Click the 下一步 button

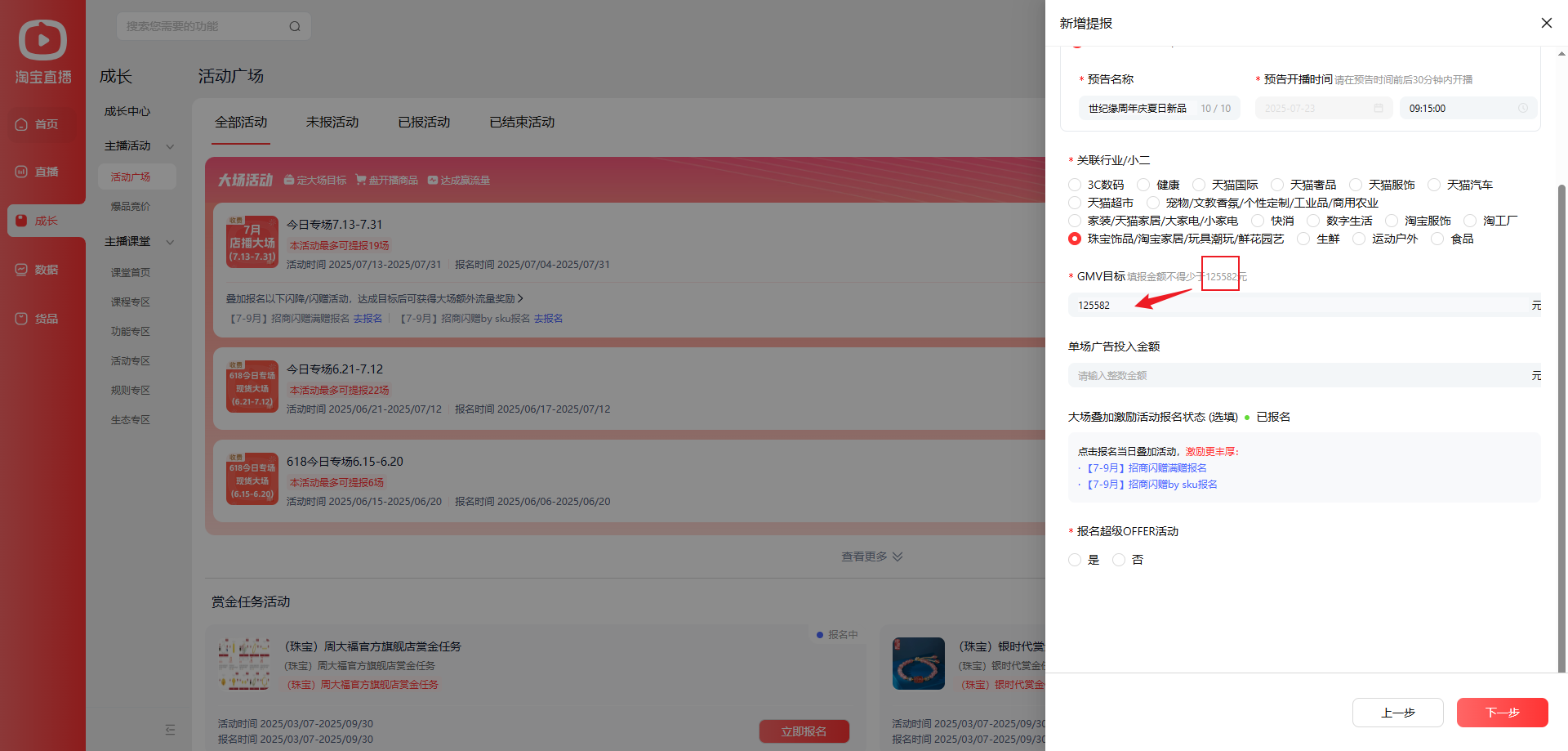[x=1502, y=713]
